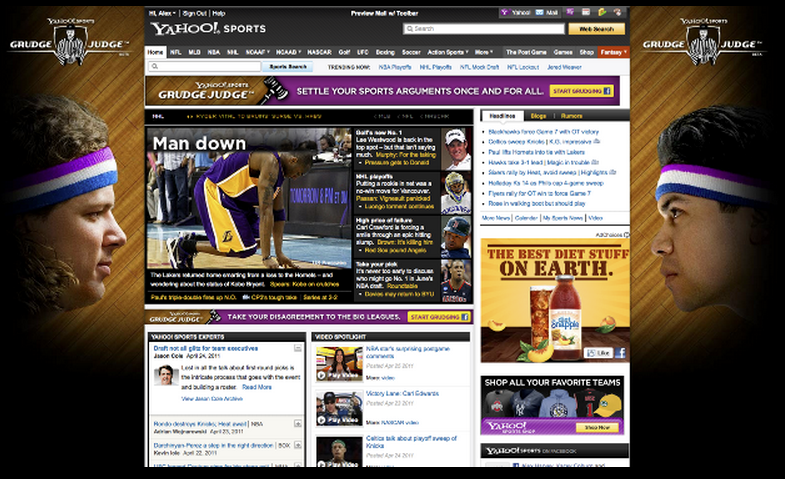The height and width of the screenshot is (479, 785).
Task: Open the NBA Playoffs trending link
Action: point(395,67)
